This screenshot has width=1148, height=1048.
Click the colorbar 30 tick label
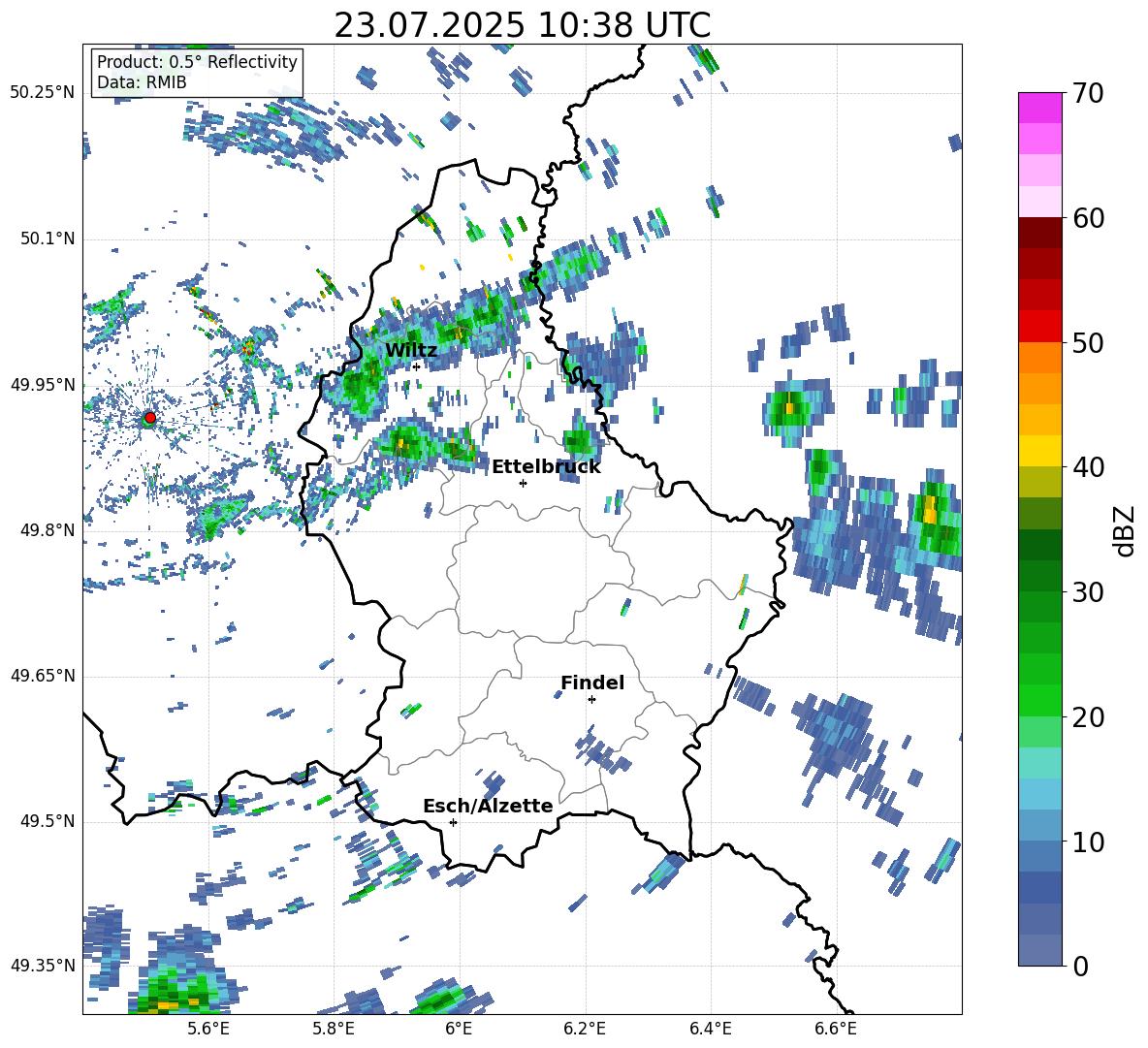1088,592
